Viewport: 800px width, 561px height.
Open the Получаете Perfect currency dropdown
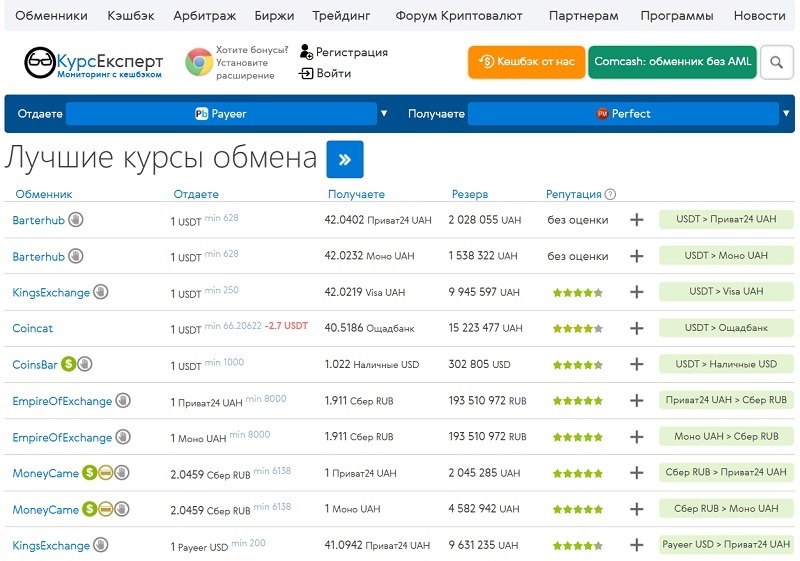[x=623, y=114]
